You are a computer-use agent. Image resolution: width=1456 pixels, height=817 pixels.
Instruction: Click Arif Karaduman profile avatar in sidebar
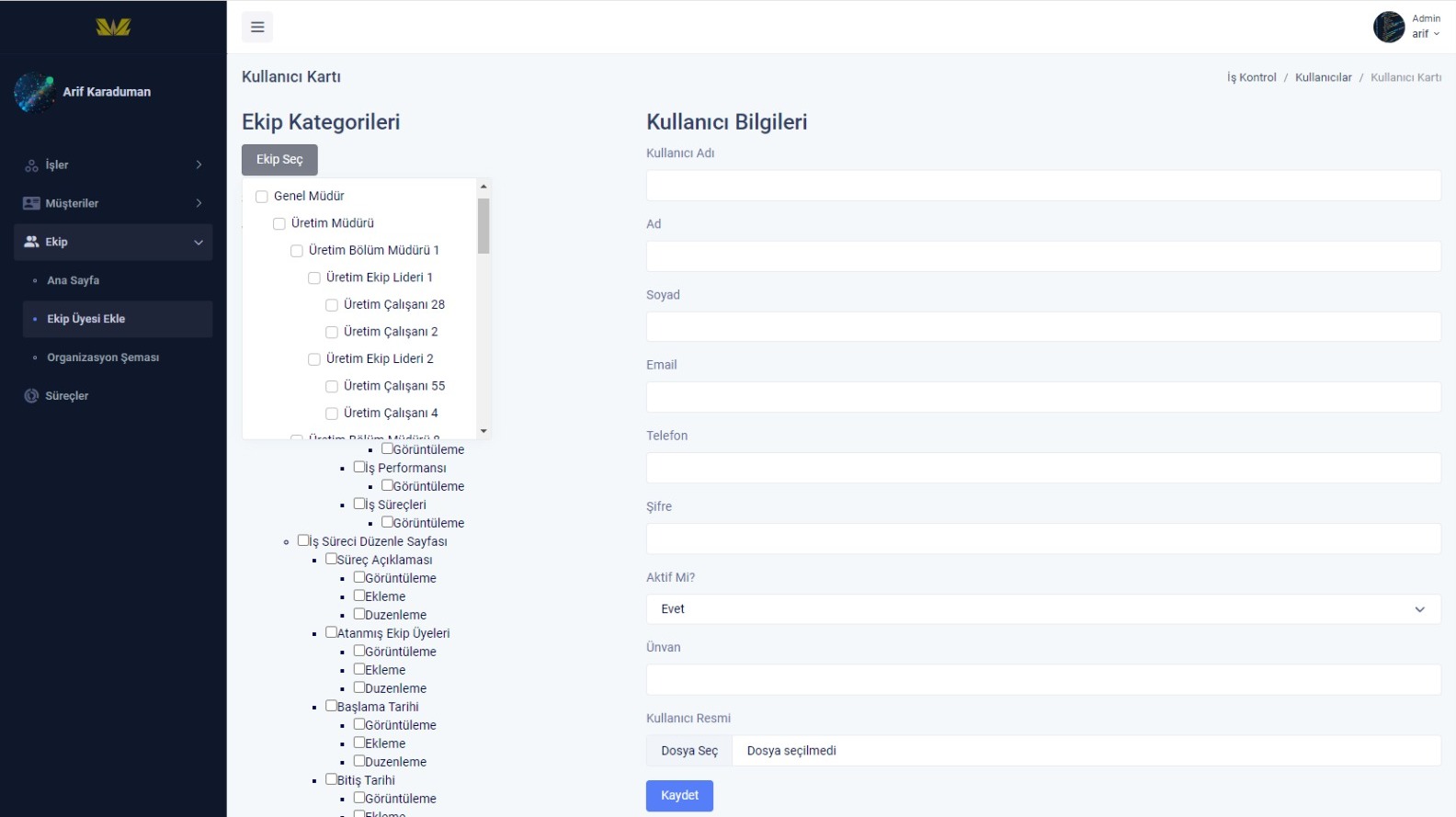(x=35, y=92)
